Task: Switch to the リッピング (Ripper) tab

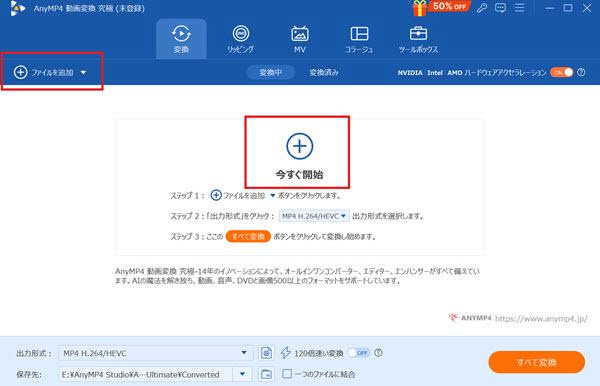Action: [x=240, y=39]
